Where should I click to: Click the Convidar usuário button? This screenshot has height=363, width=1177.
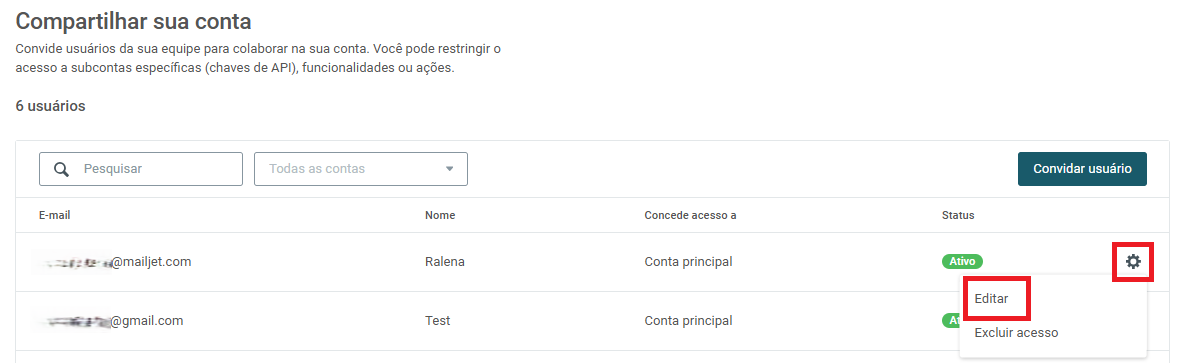pyautogui.click(x=1082, y=169)
